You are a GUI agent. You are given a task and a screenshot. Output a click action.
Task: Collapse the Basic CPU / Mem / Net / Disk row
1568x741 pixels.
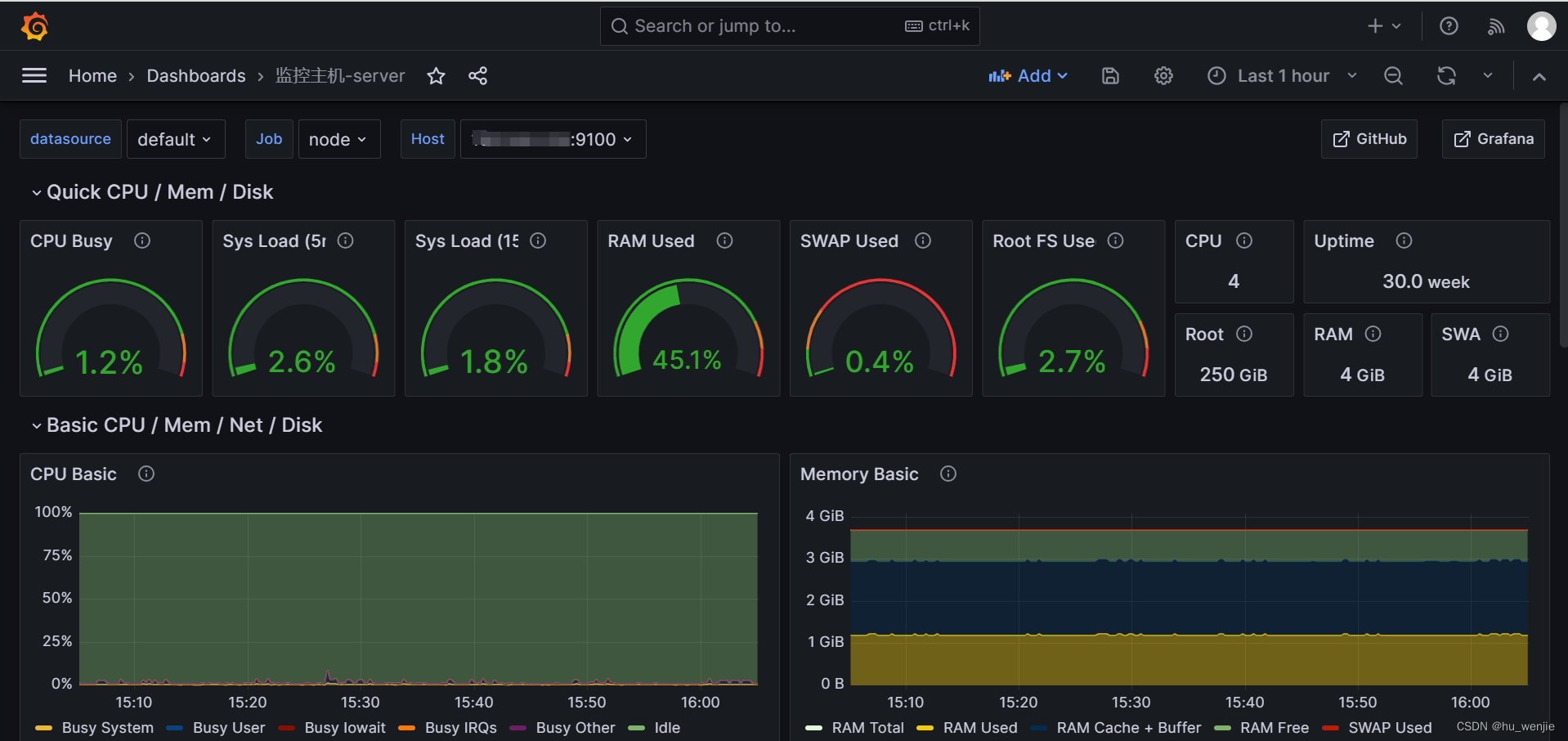[x=177, y=425]
